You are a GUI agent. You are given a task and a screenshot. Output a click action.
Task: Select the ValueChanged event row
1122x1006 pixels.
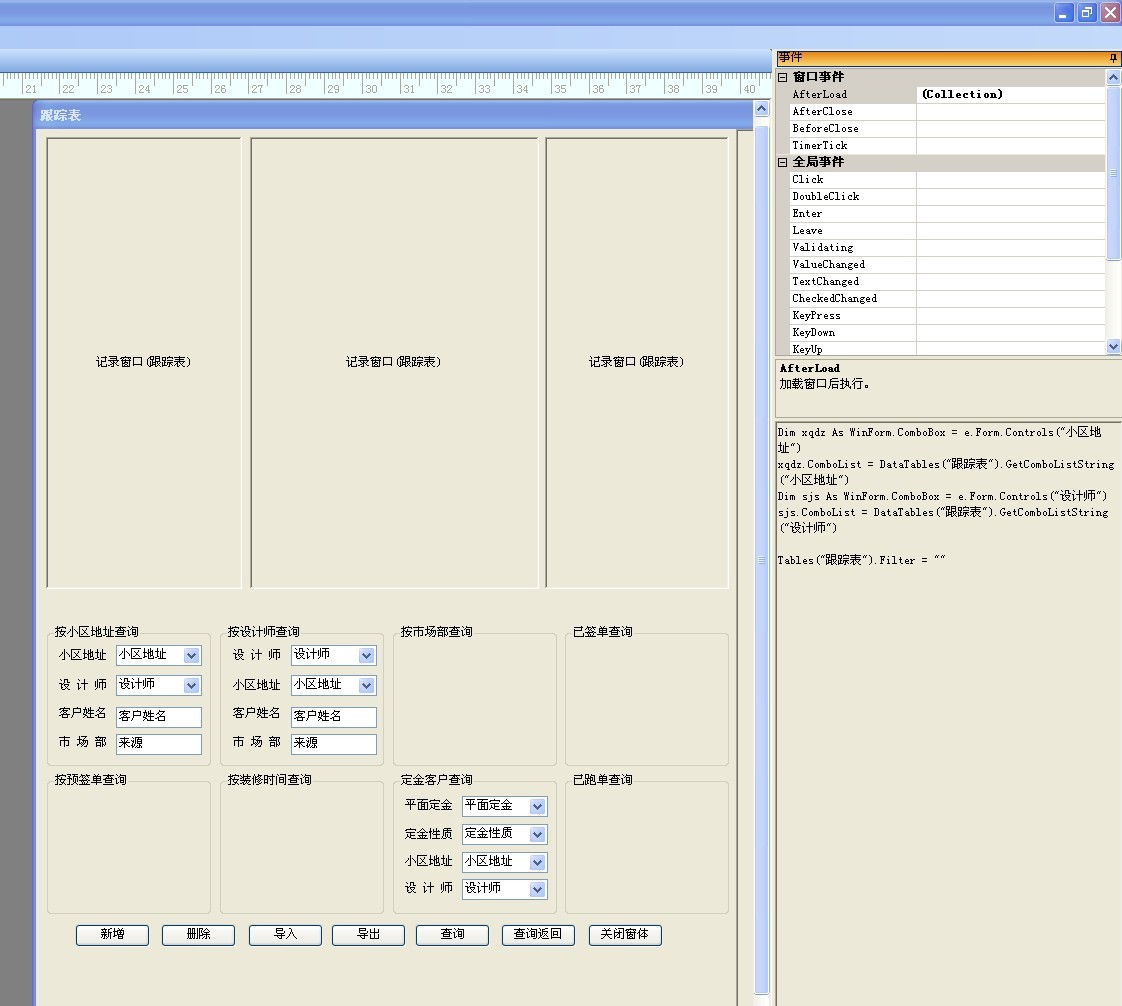click(947, 265)
